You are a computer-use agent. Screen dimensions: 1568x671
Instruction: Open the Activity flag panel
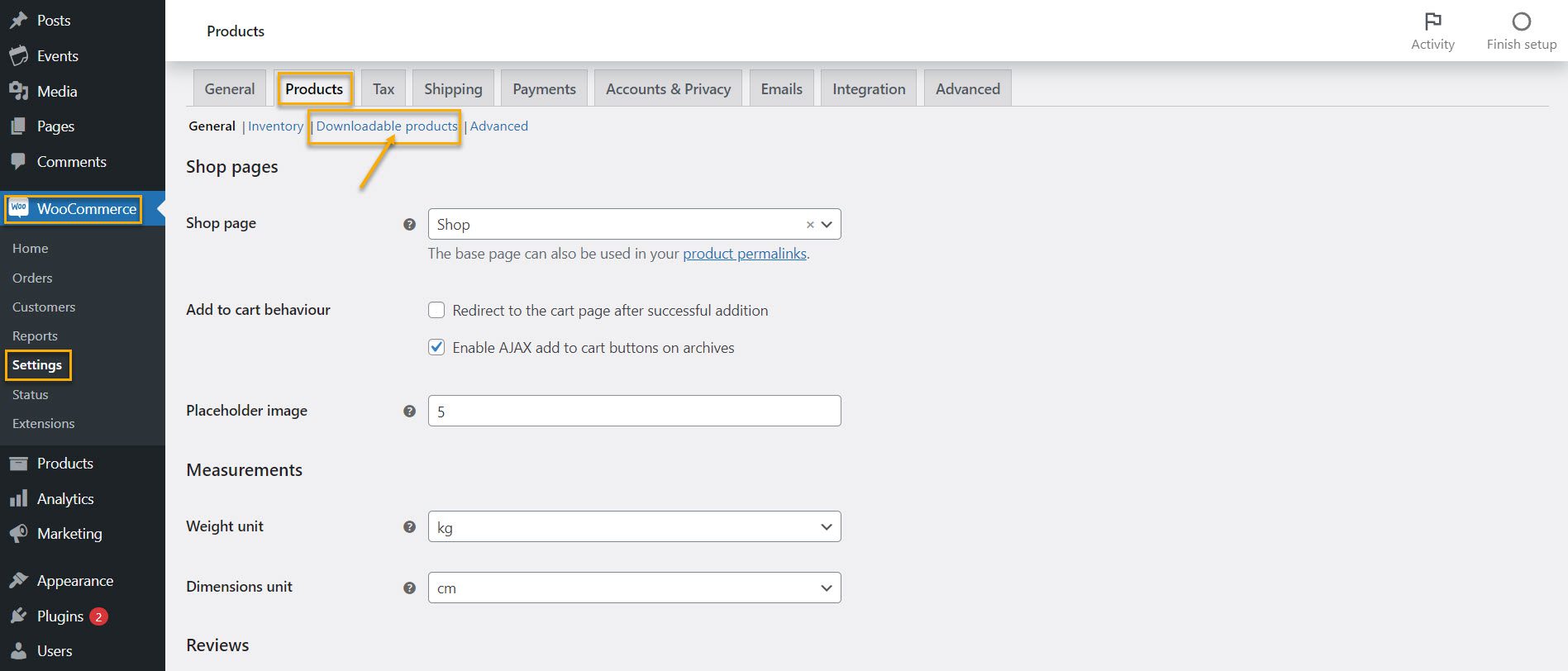tap(1432, 31)
